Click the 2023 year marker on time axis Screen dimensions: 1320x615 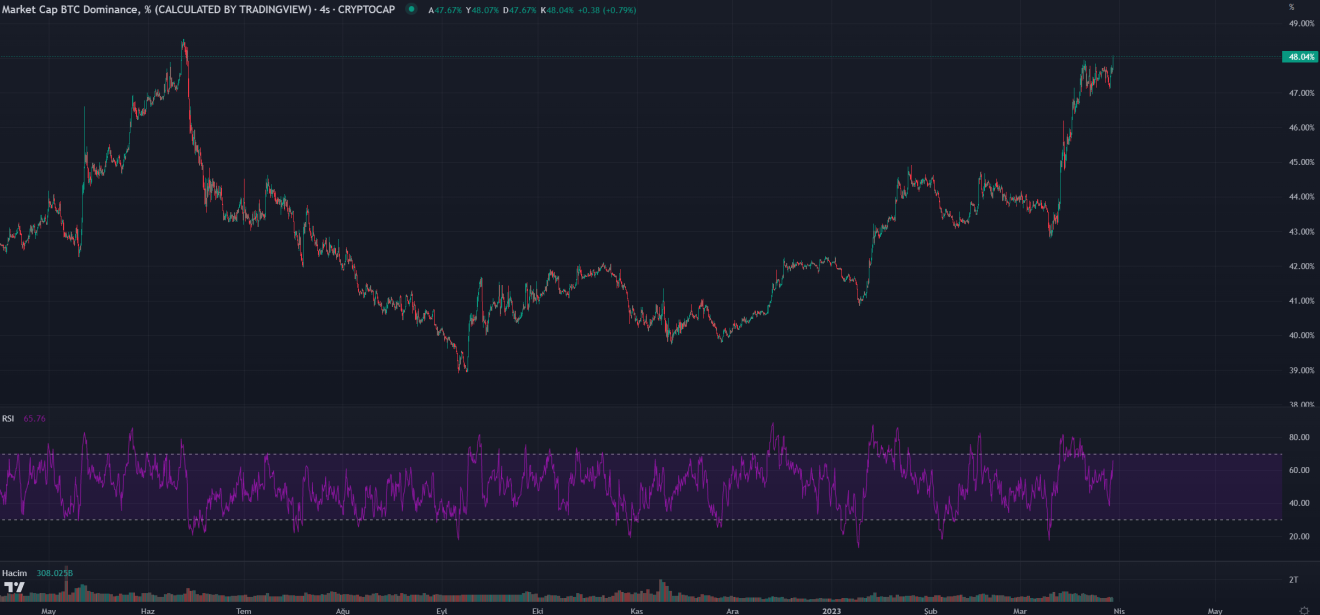click(x=831, y=609)
